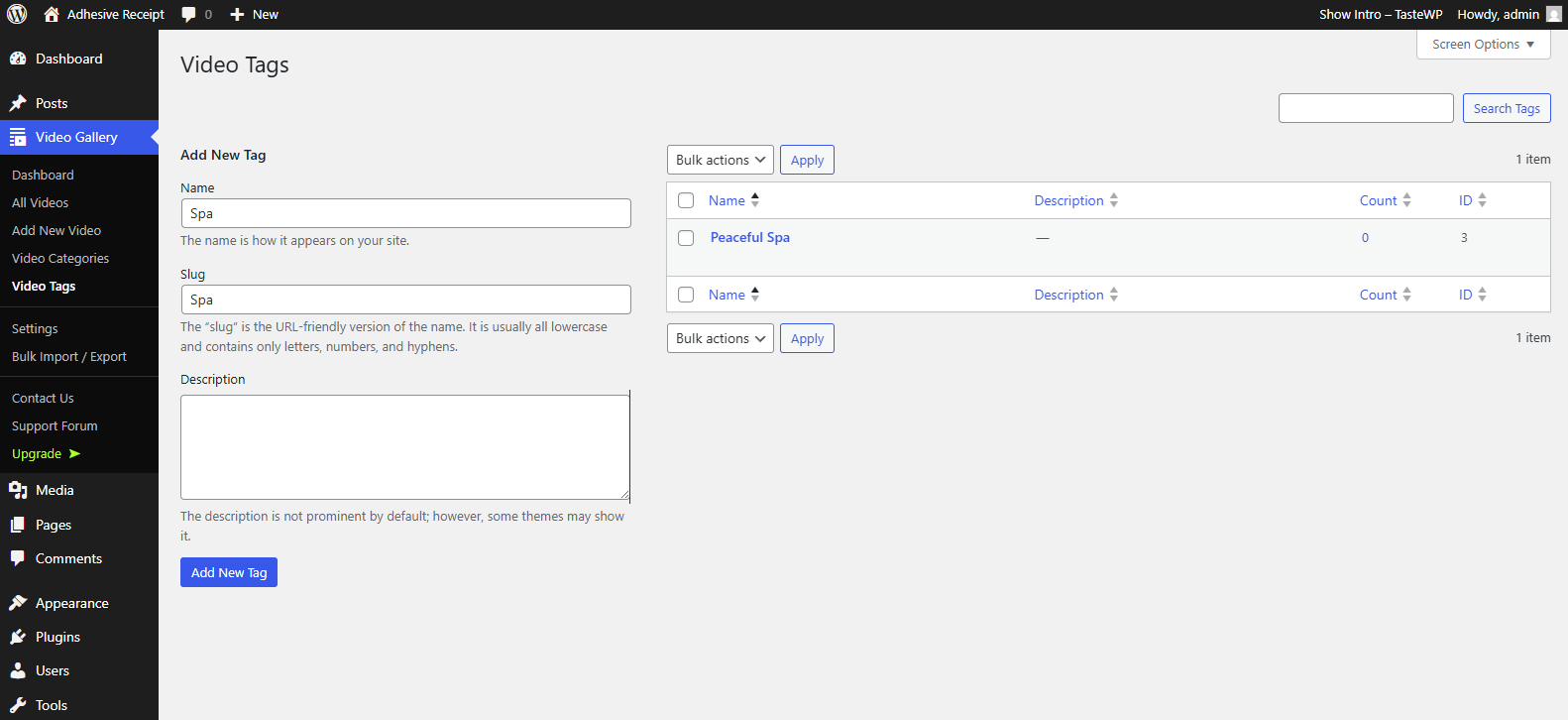
Task: Expand the Screen Options panel
Action: (1483, 45)
